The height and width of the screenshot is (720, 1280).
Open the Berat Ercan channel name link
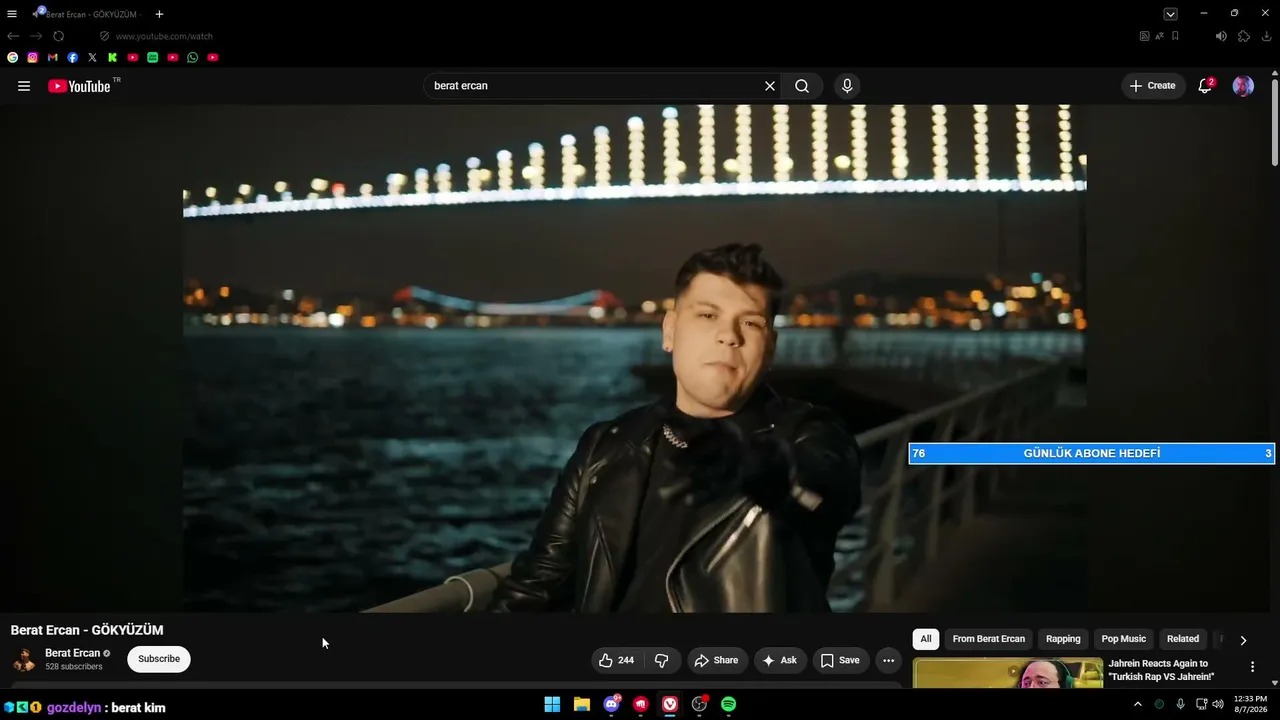click(72, 653)
